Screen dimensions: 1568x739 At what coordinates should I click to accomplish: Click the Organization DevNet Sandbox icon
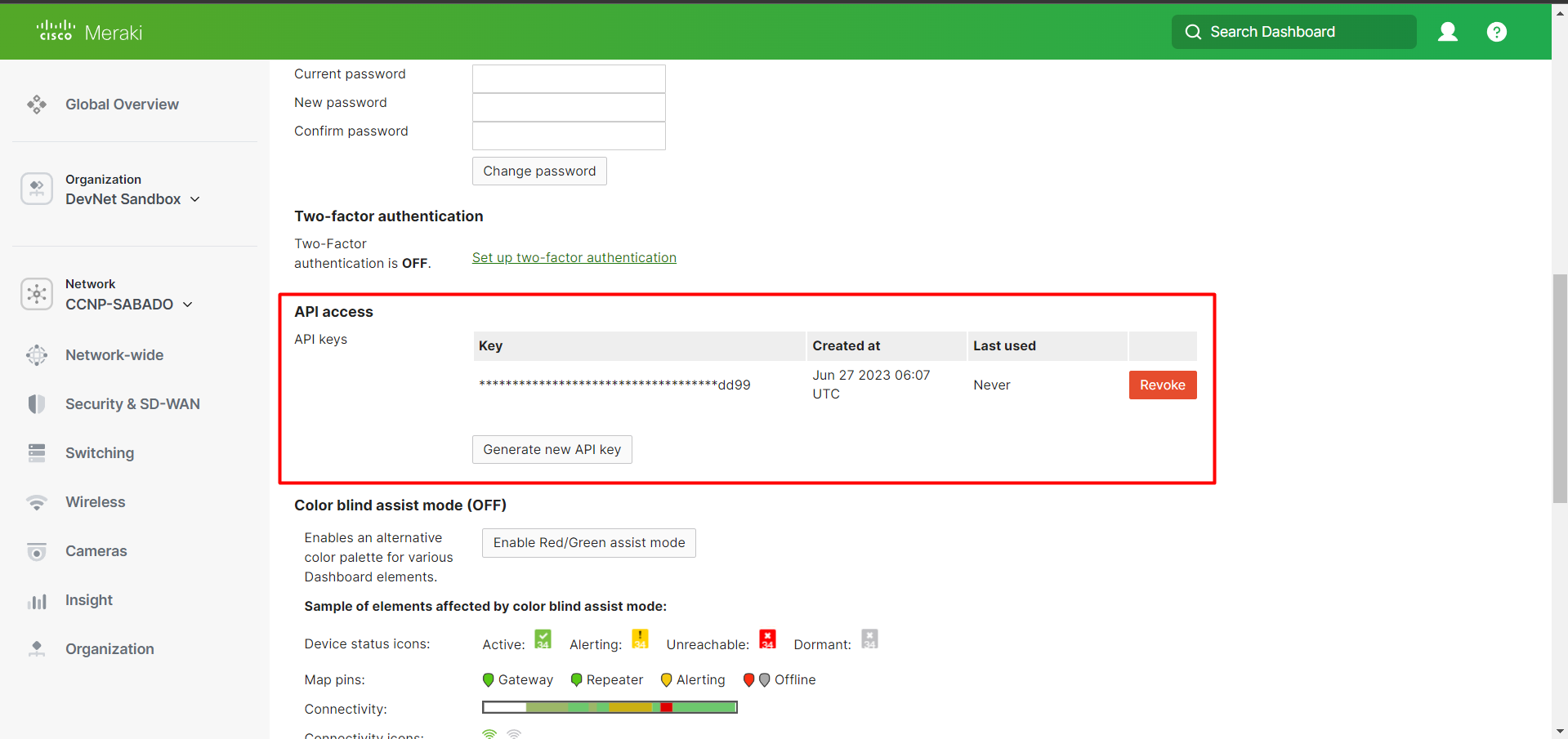click(37, 189)
